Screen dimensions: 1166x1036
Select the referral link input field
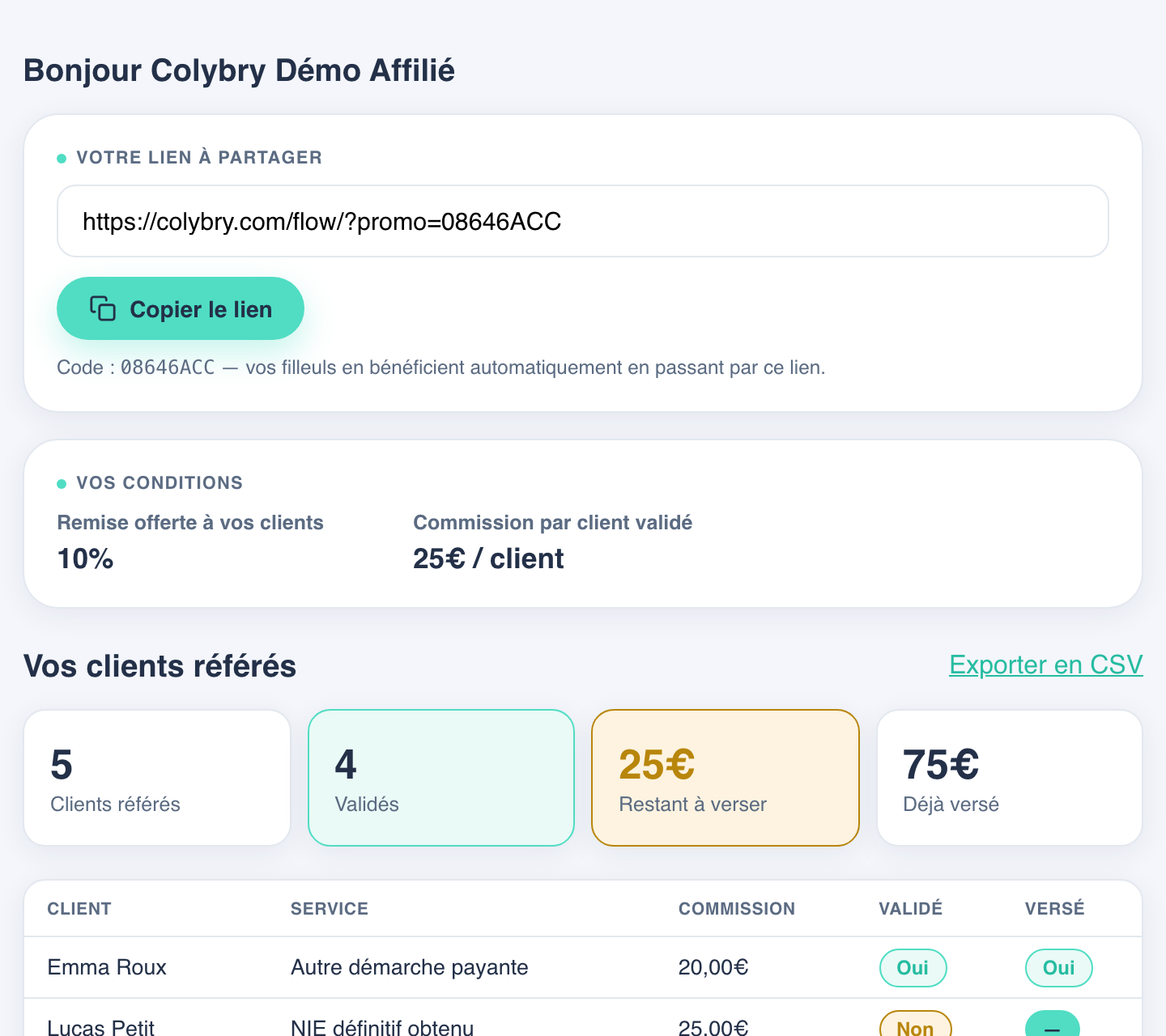pos(583,221)
